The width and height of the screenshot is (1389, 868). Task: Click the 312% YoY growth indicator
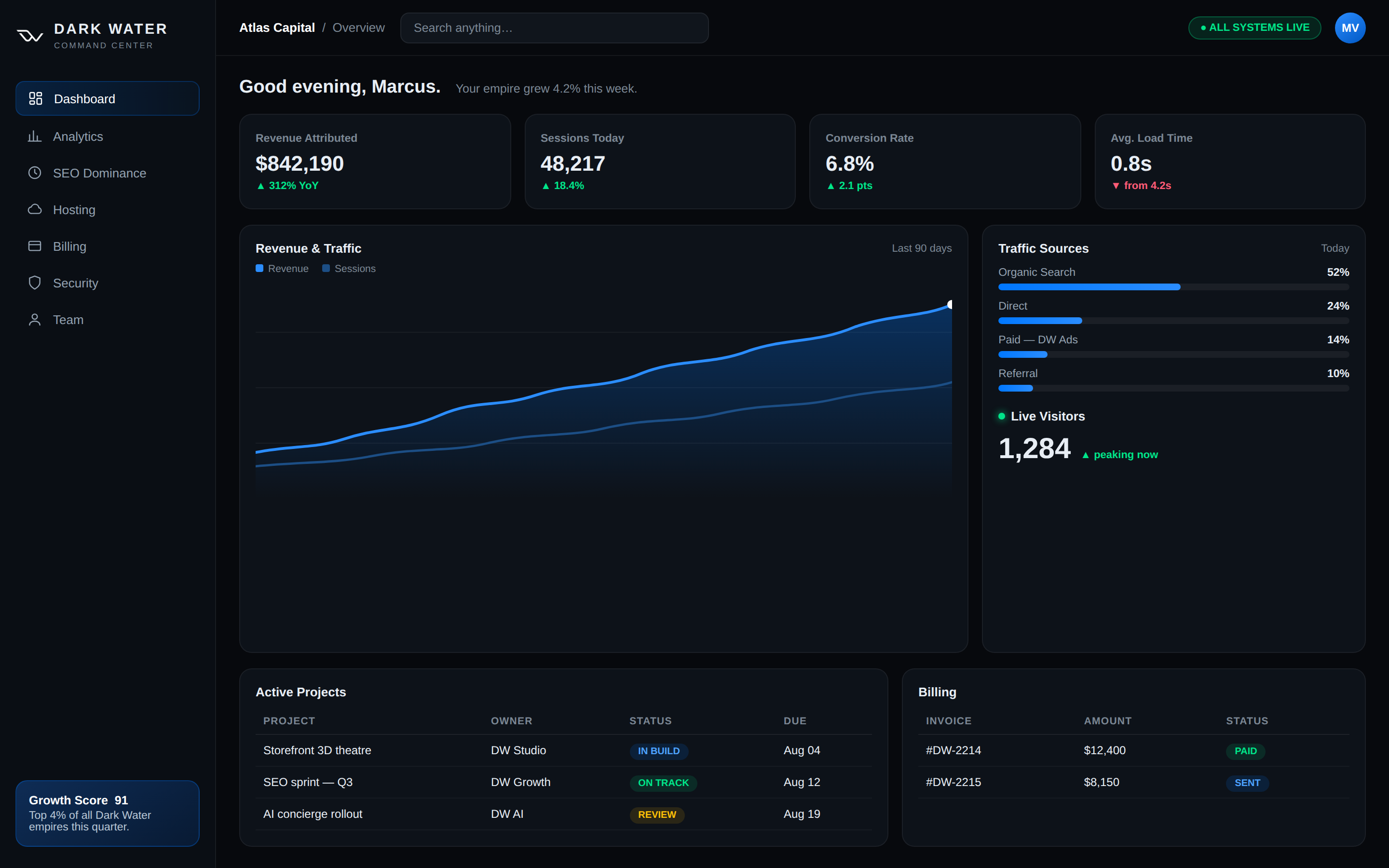287,186
